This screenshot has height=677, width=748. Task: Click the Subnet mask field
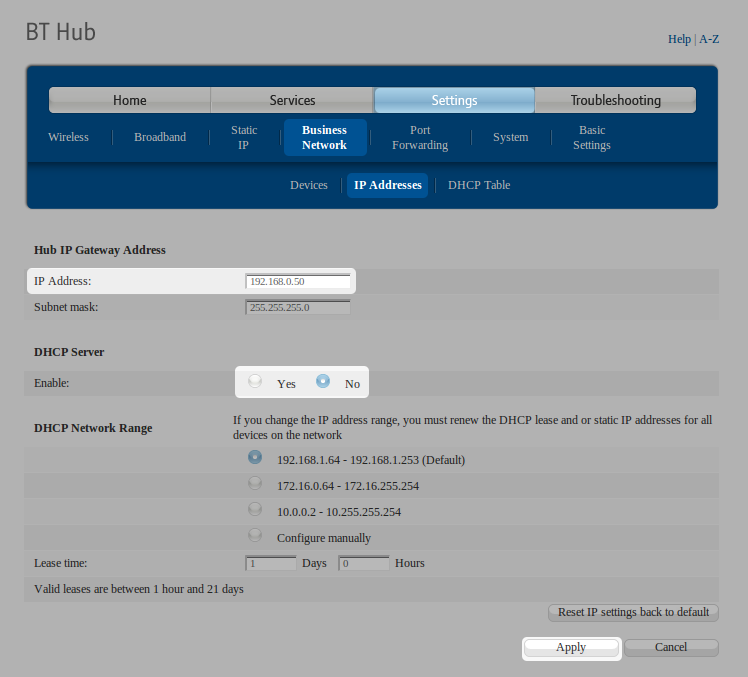coord(298,307)
